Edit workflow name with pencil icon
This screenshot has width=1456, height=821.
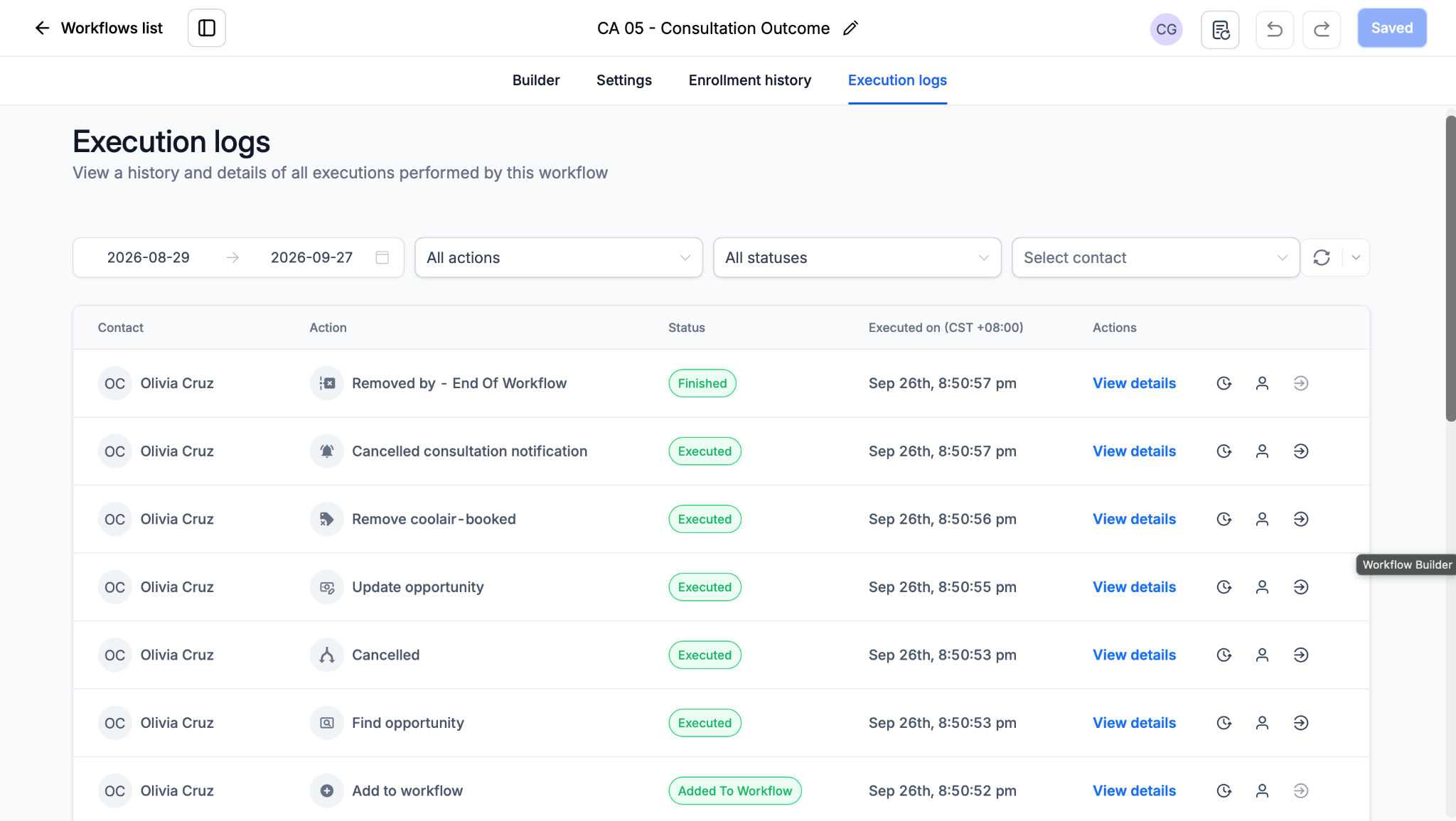850,28
